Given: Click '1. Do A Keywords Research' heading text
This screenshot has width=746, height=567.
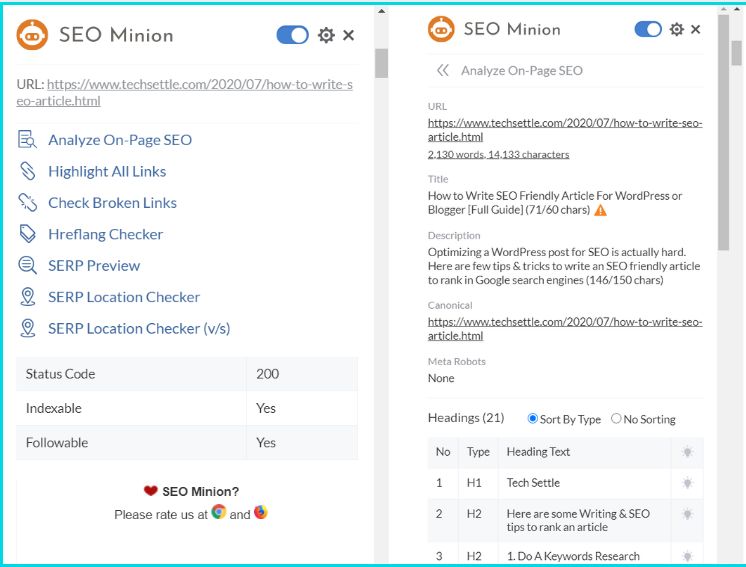Looking at the screenshot, I should coord(573,556).
